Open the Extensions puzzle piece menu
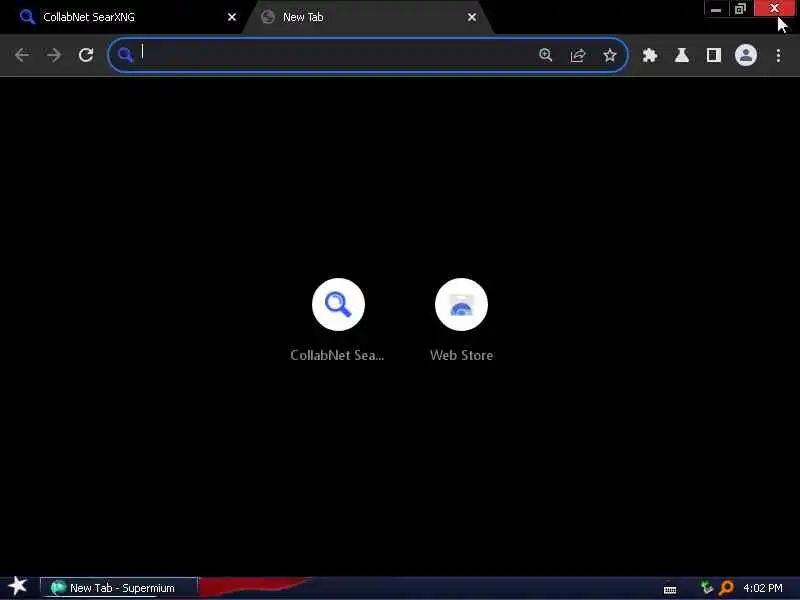Screen dimensions: 800x600 point(649,55)
